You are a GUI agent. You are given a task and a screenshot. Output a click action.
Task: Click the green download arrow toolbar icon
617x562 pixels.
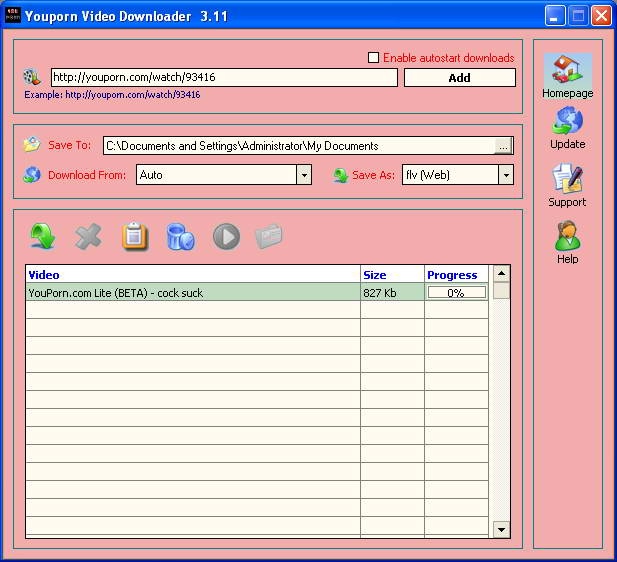click(42, 236)
